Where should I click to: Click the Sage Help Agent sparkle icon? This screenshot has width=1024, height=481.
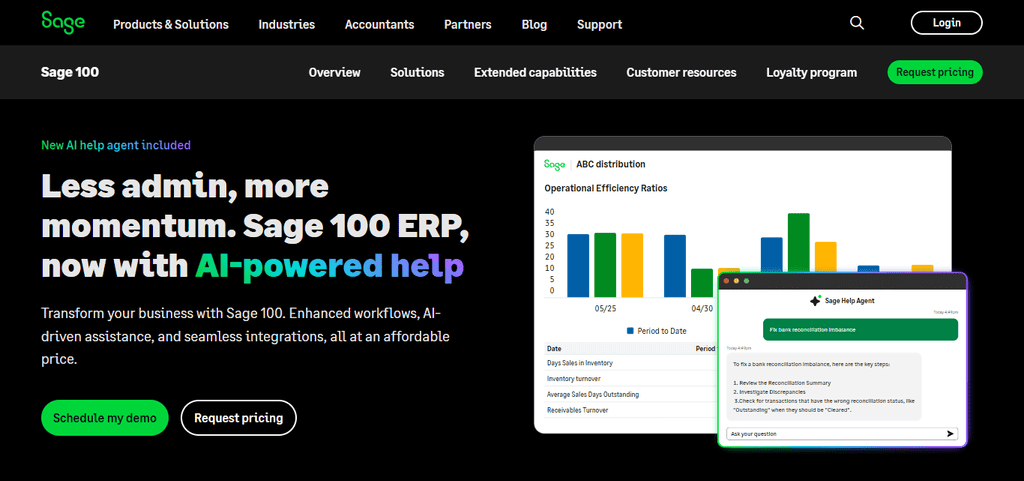815,301
